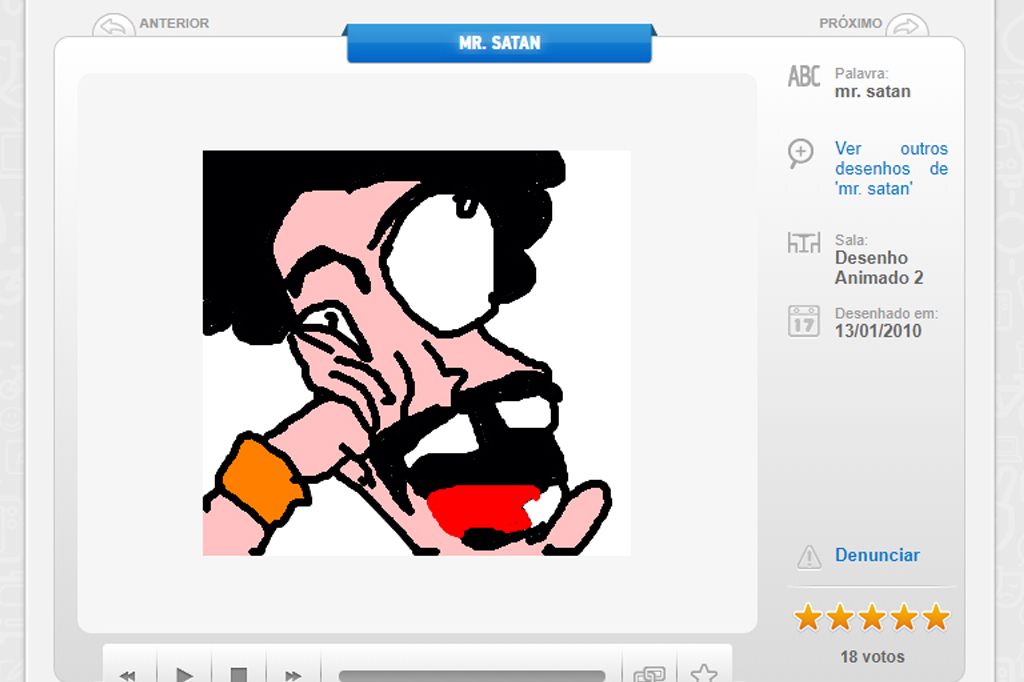Viewport: 1024px width, 682px height.
Task: Go to the PRÓXIMO drawing via forward arrow
Action: click(907, 25)
